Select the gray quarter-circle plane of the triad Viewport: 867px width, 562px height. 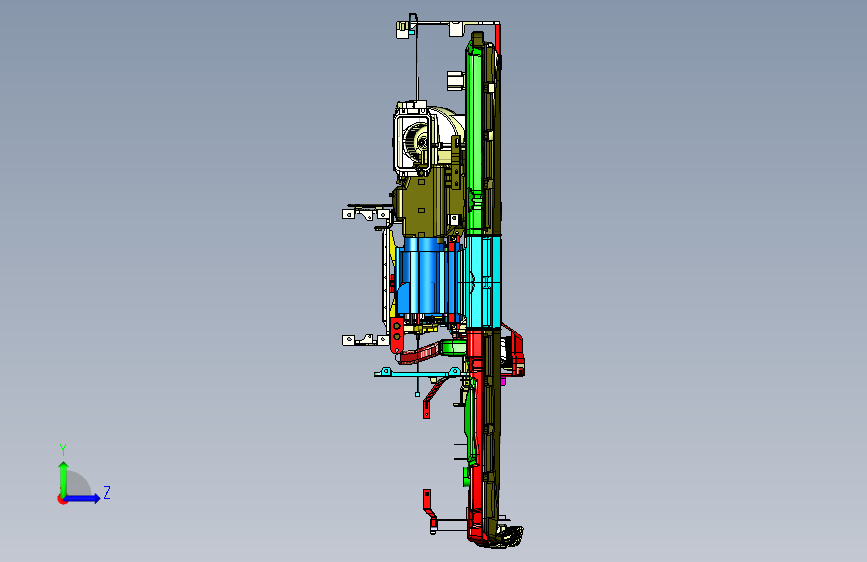point(78,484)
